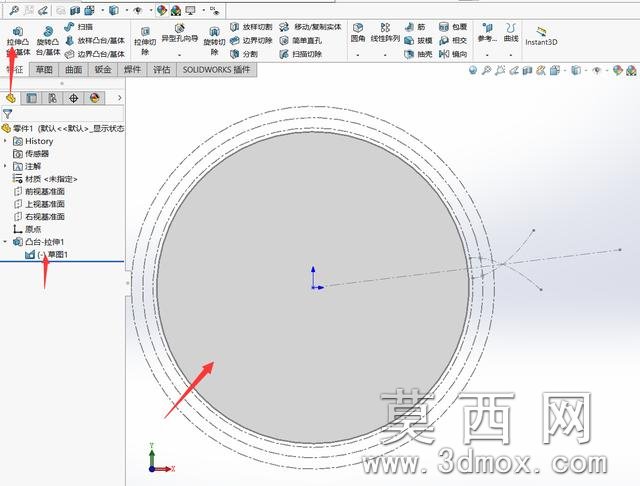Screen dimensions: 640x486
Task: Toggle Hide/Show Items in heads-up toolbar
Action: [596, 71]
